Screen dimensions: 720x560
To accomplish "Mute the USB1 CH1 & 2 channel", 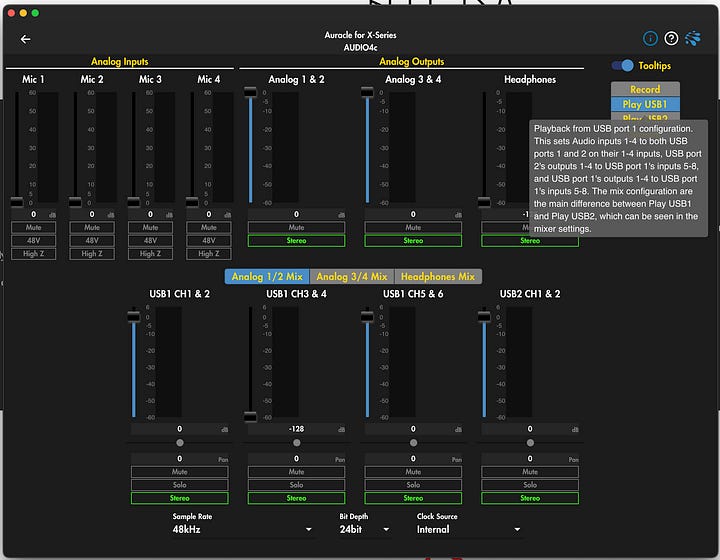I will (x=180, y=472).
